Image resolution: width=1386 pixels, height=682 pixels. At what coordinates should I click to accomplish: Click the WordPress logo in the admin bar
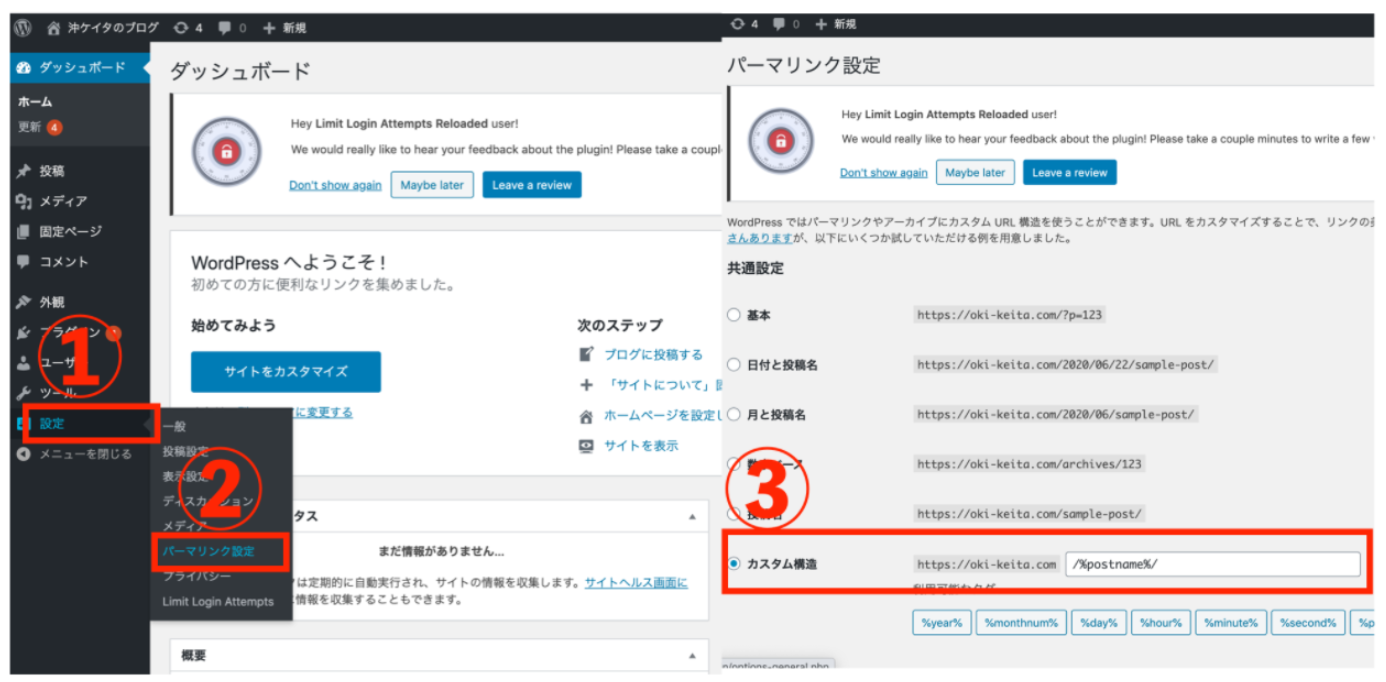tap(23, 28)
